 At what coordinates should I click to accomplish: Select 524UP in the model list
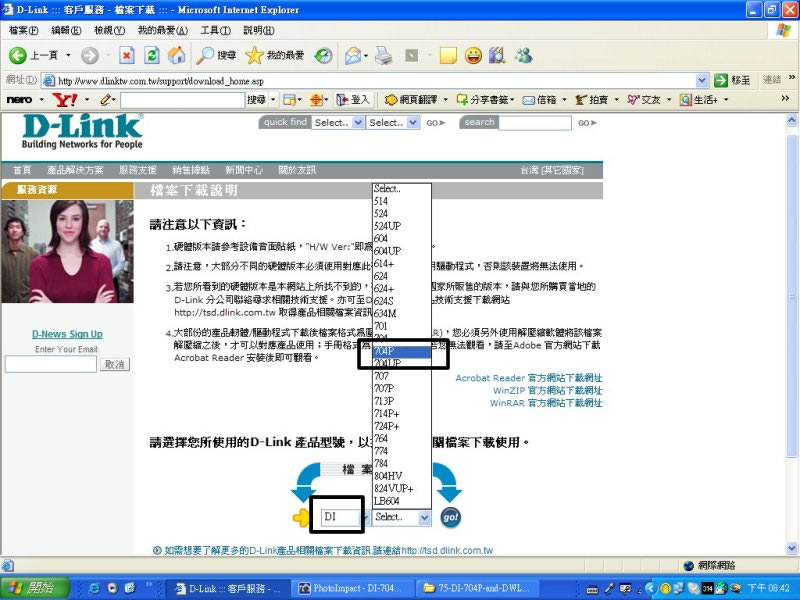point(402,226)
